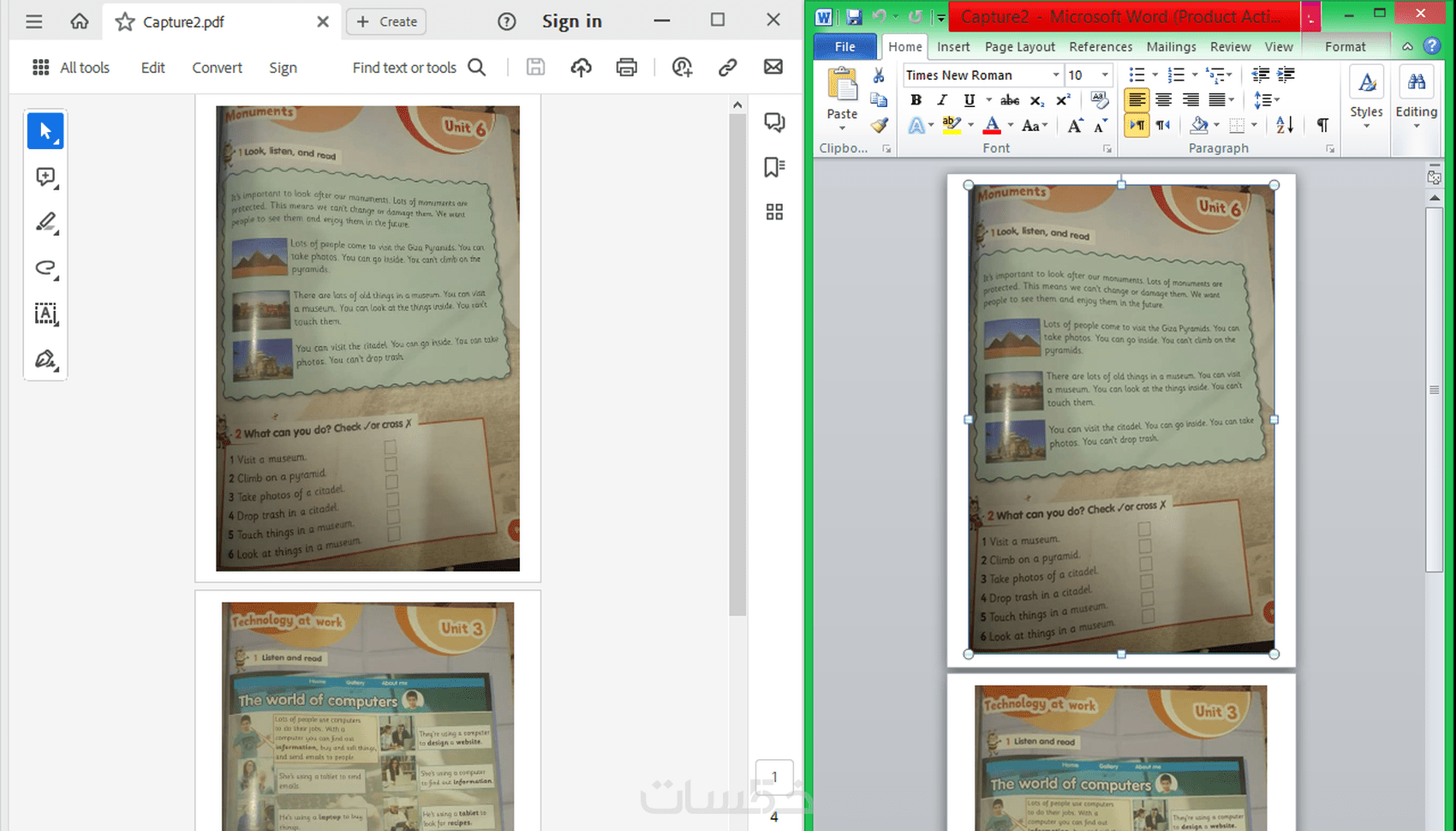The width and height of the screenshot is (1456, 831).
Task: Apply red font color in Word
Action: pyautogui.click(x=992, y=125)
